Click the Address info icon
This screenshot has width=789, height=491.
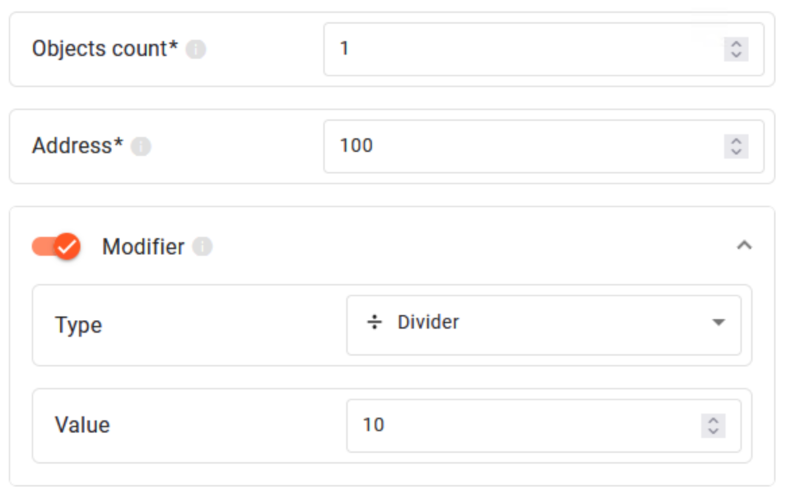[x=141, y=146]
